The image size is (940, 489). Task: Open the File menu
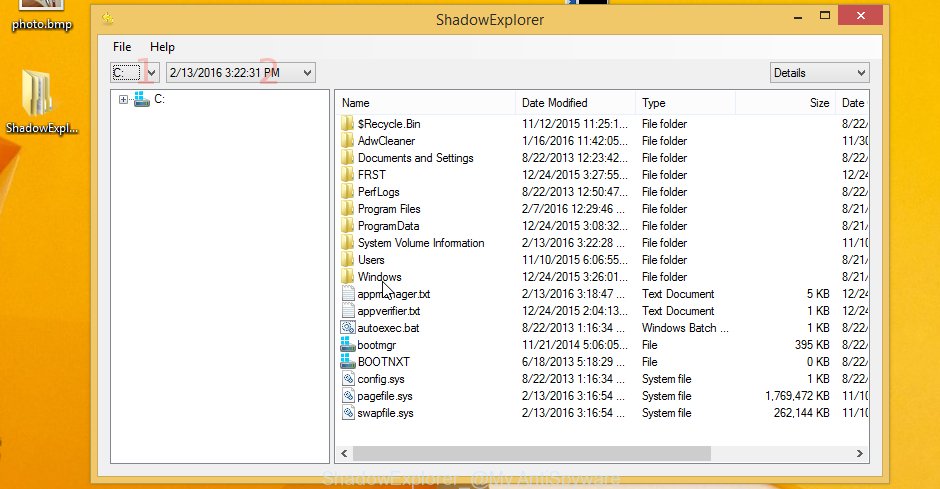point(122,47)
